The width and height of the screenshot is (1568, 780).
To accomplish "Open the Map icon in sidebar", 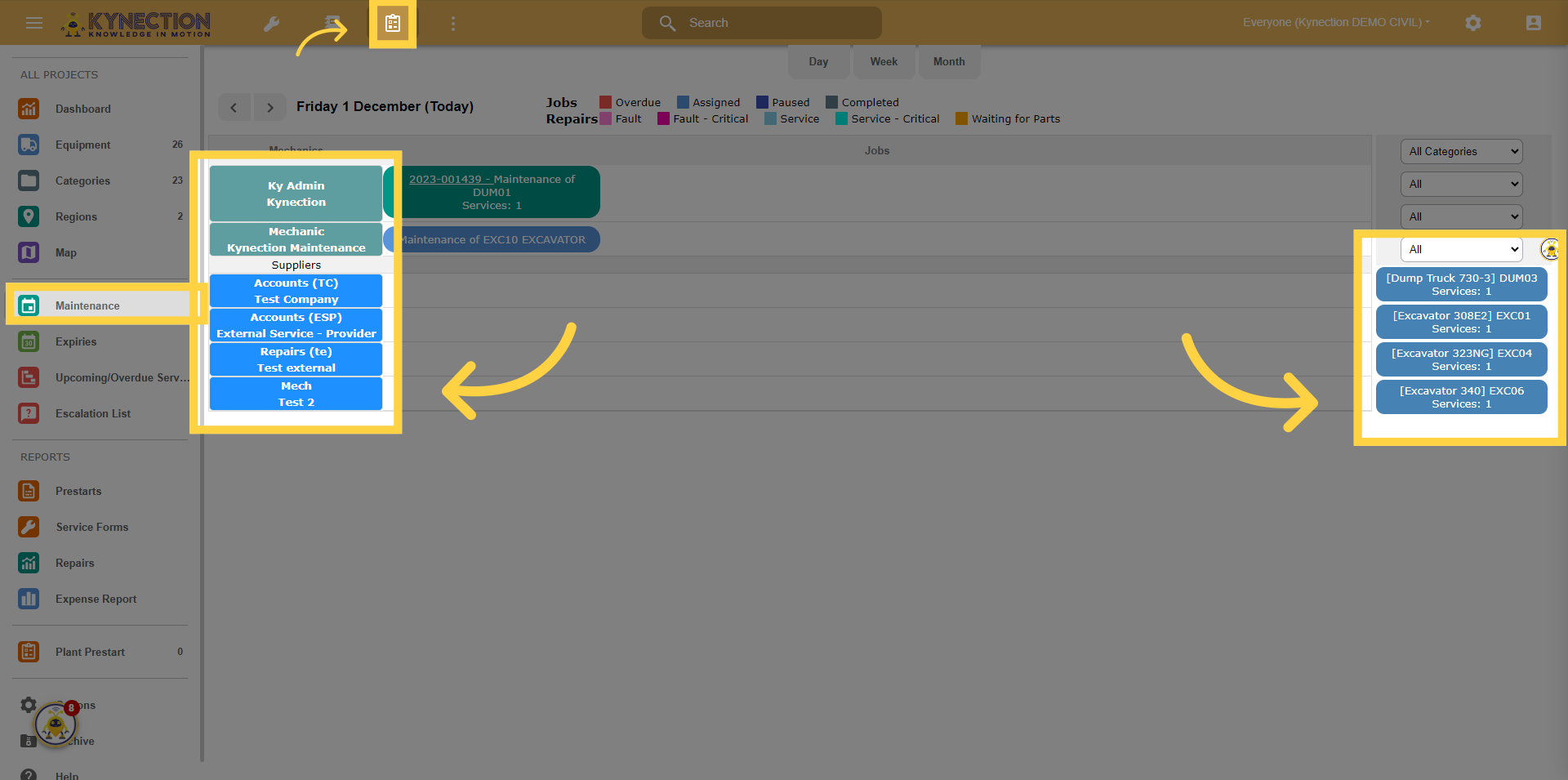I will pyautogui.click(x=29, y=252).
